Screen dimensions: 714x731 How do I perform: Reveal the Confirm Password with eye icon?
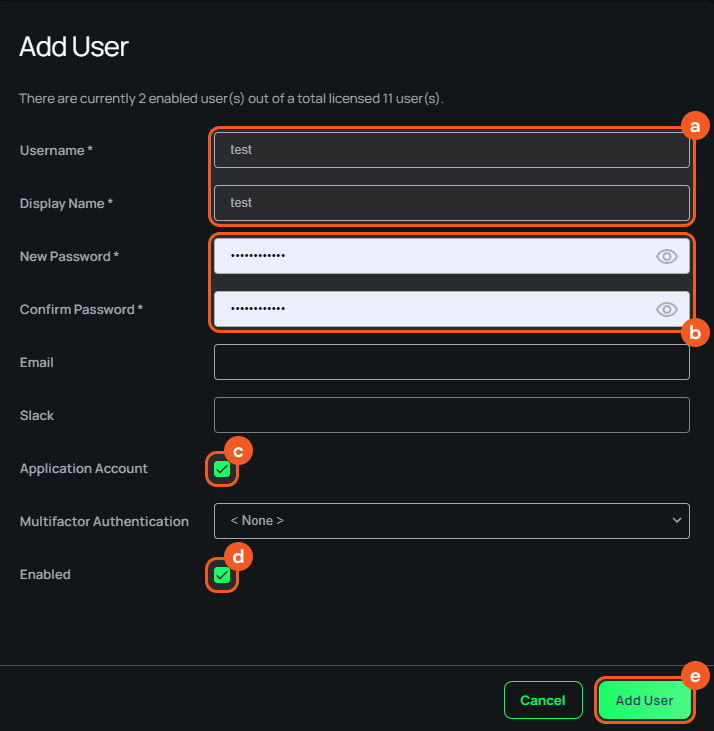tap(666, 310)
